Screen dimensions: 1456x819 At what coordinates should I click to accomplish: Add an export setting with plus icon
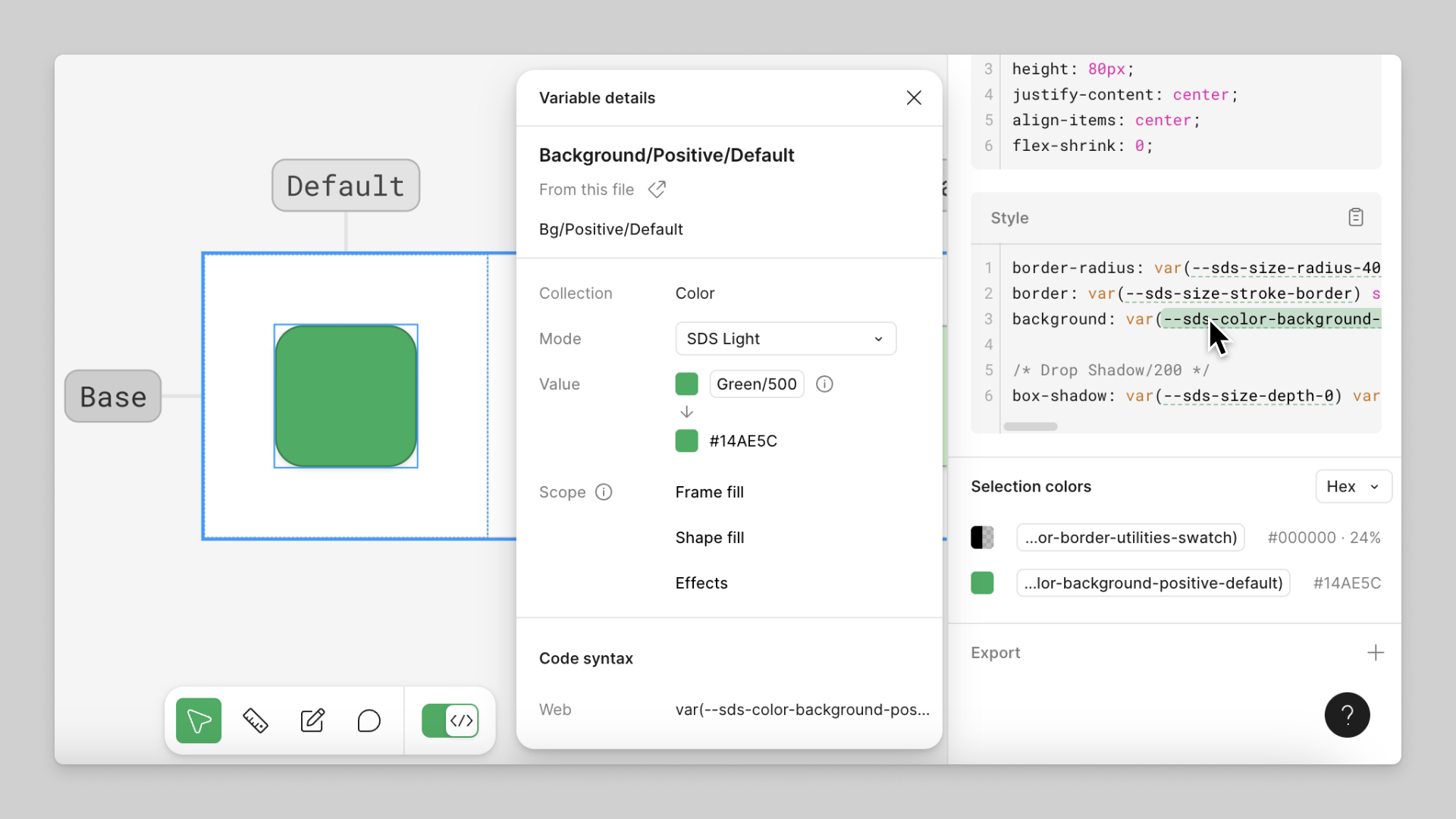(1376, 653)
